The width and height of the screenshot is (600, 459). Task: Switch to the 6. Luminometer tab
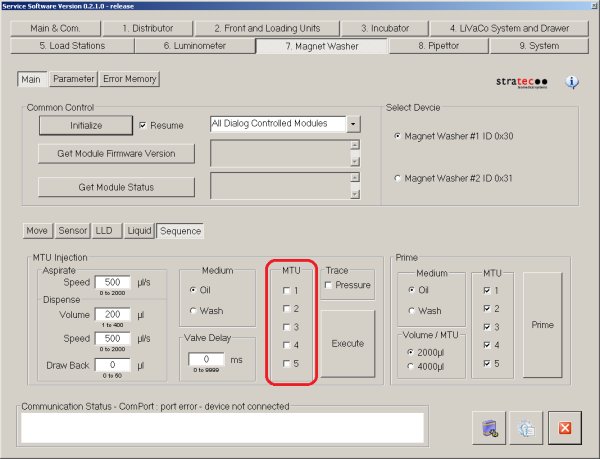(194, 45)
